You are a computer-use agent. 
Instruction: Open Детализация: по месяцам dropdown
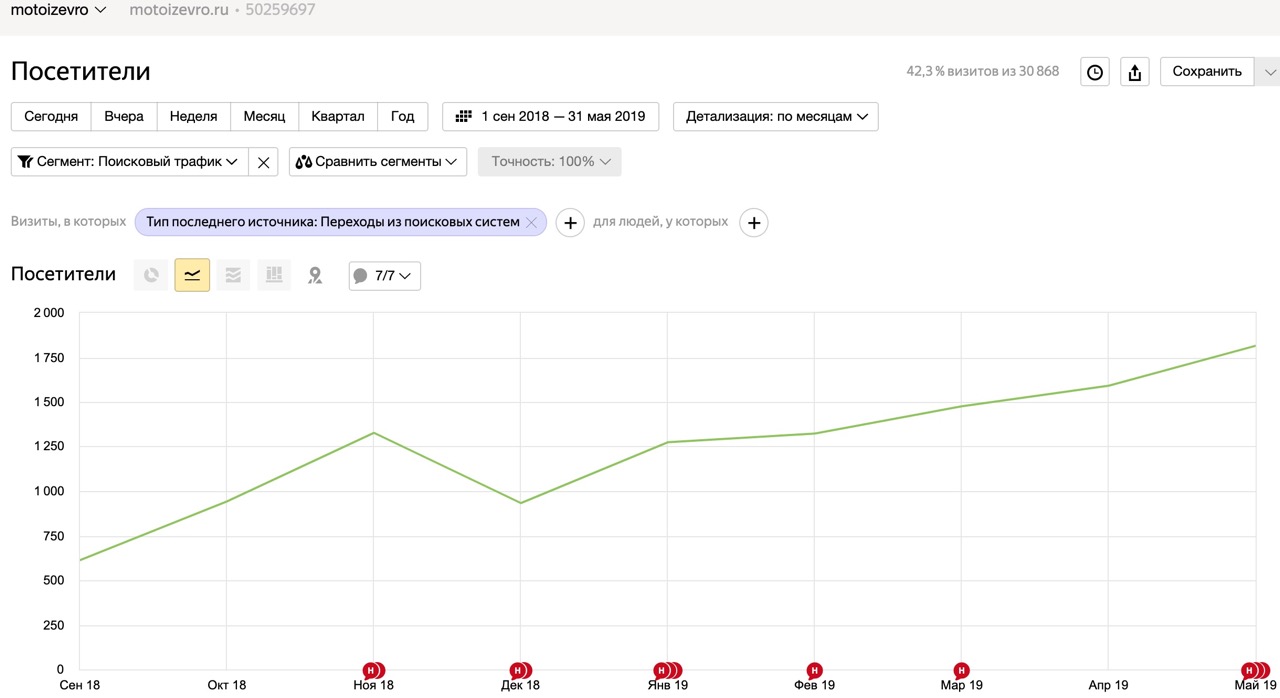[776, 116]
